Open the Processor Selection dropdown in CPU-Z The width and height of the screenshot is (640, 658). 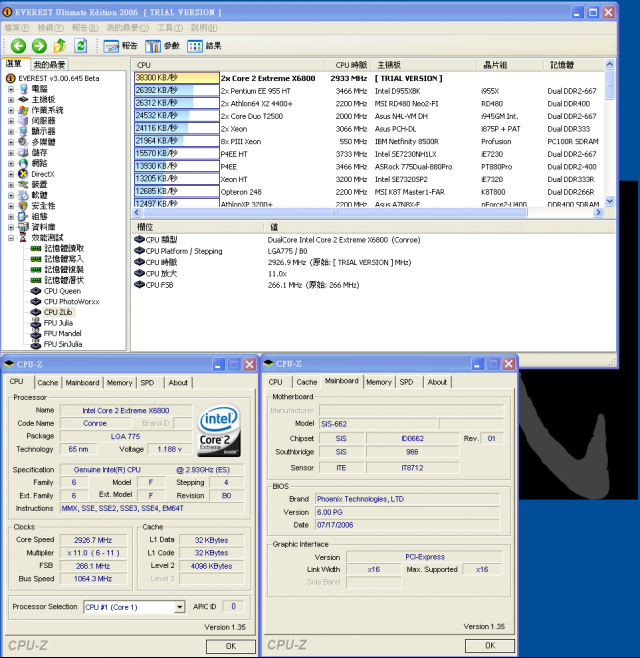click(180, 607)
